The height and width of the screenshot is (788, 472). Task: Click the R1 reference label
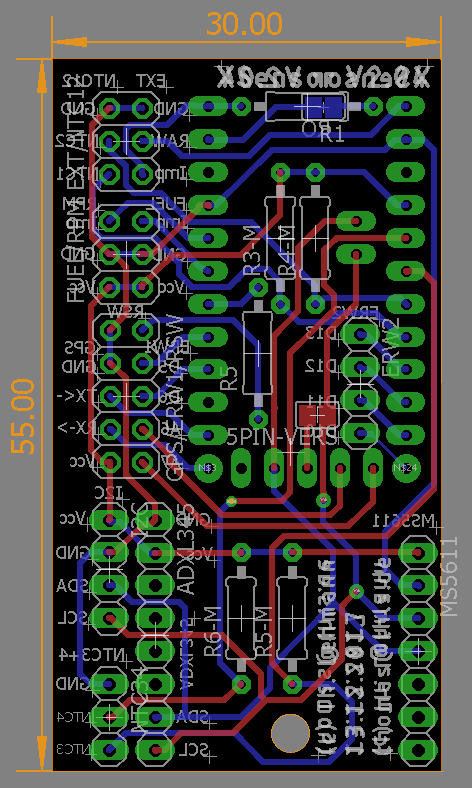pyautogui.click(x=333, y=134)
